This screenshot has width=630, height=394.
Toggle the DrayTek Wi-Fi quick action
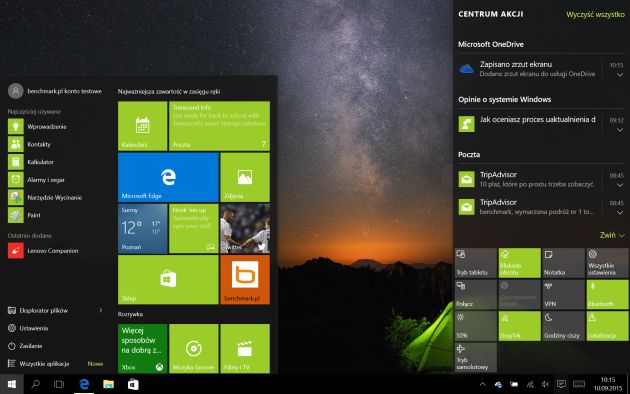click(520, 326)
